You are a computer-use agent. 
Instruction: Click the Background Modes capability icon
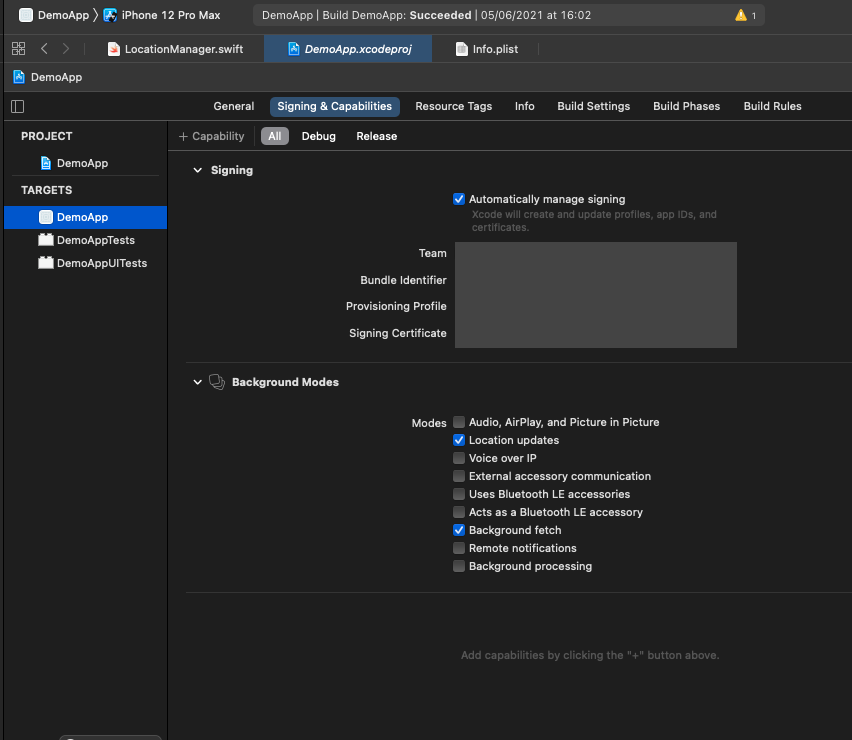click(x=216, y=382)
